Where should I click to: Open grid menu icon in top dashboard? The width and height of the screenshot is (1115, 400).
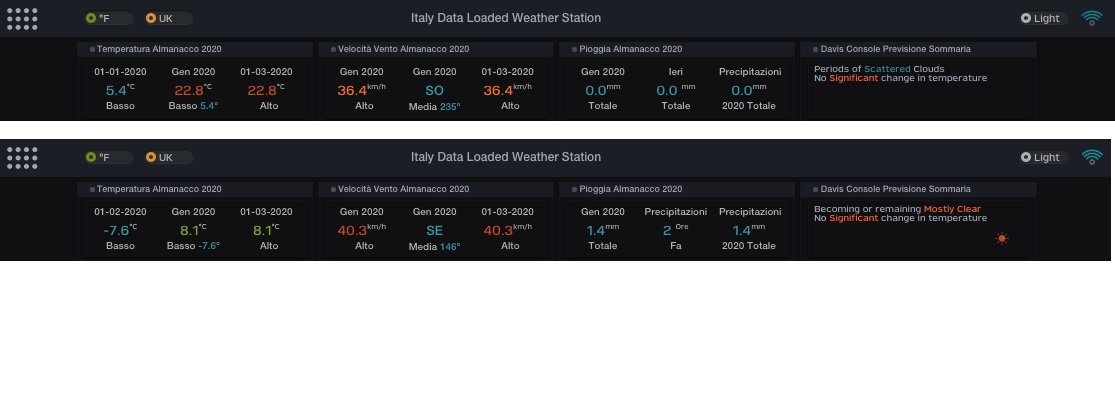22,18
